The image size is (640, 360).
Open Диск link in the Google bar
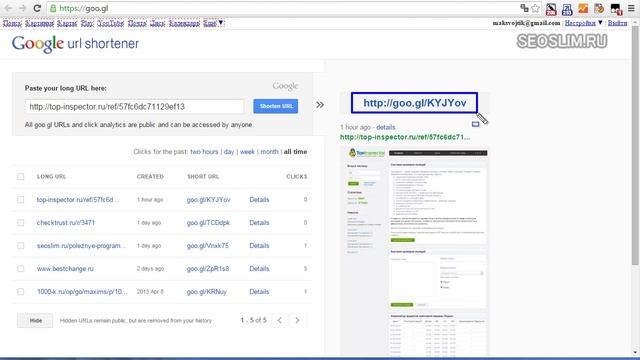[158, 23]
